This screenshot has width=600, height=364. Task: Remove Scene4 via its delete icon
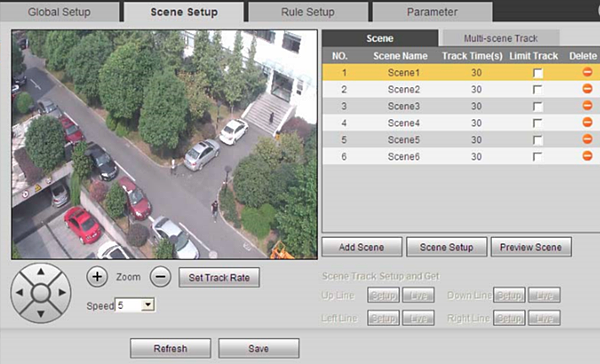tap(587, 122)
